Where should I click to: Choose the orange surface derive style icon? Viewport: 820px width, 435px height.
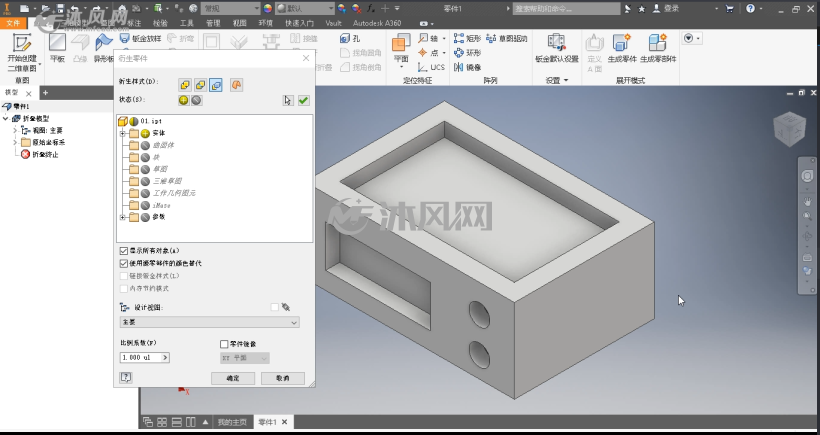pyautogui.click(x=236, y=85)
